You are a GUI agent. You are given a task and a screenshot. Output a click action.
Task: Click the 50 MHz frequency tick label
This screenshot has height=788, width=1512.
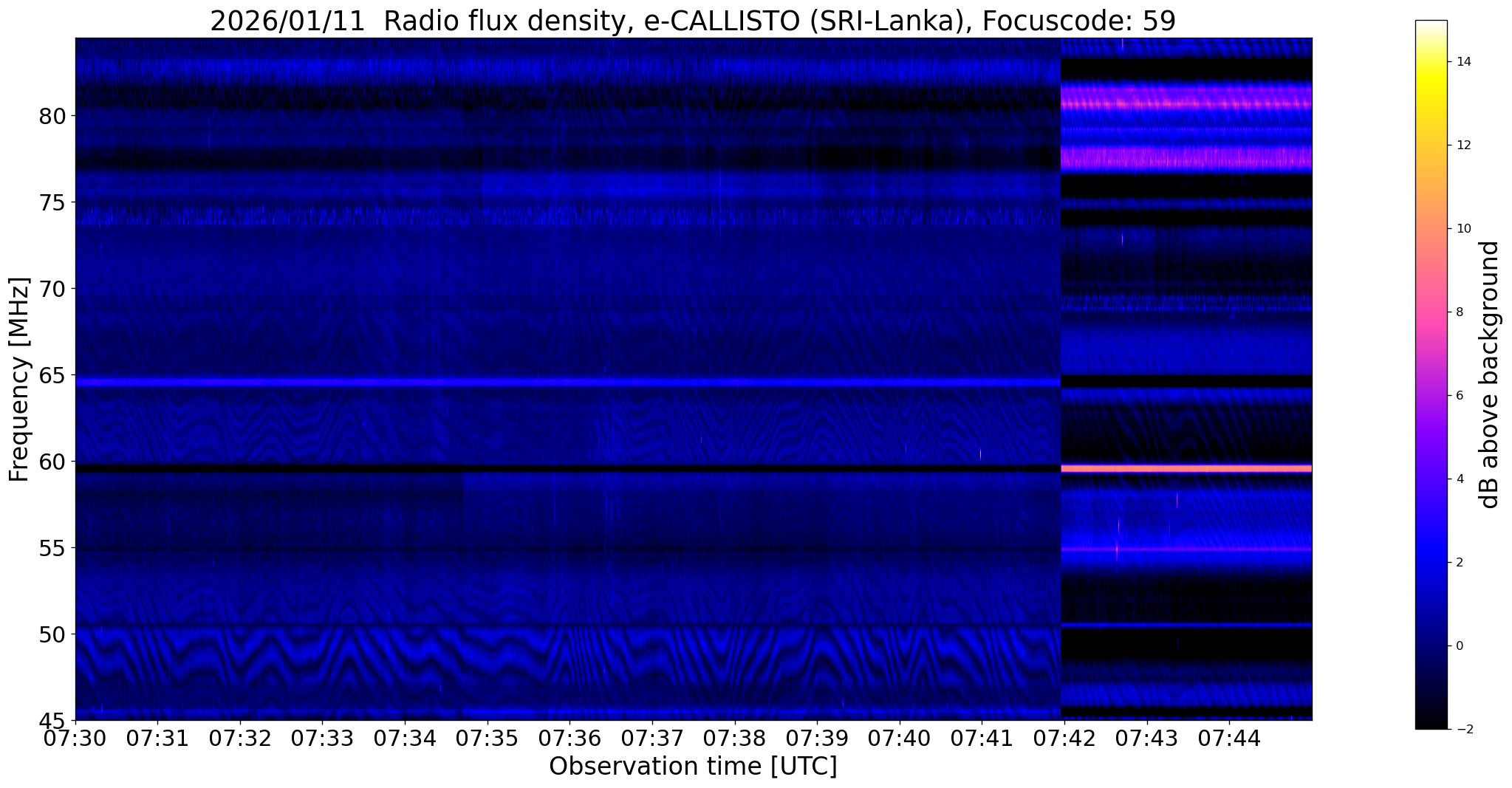click(52, 634)
